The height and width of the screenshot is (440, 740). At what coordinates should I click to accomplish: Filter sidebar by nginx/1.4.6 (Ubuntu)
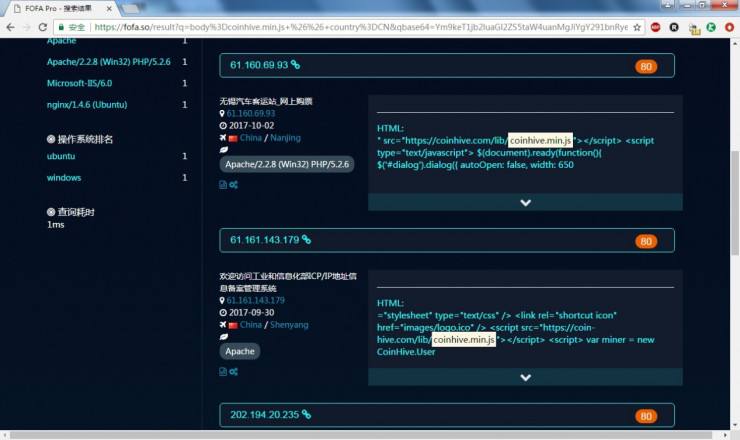tap(87, 104)
